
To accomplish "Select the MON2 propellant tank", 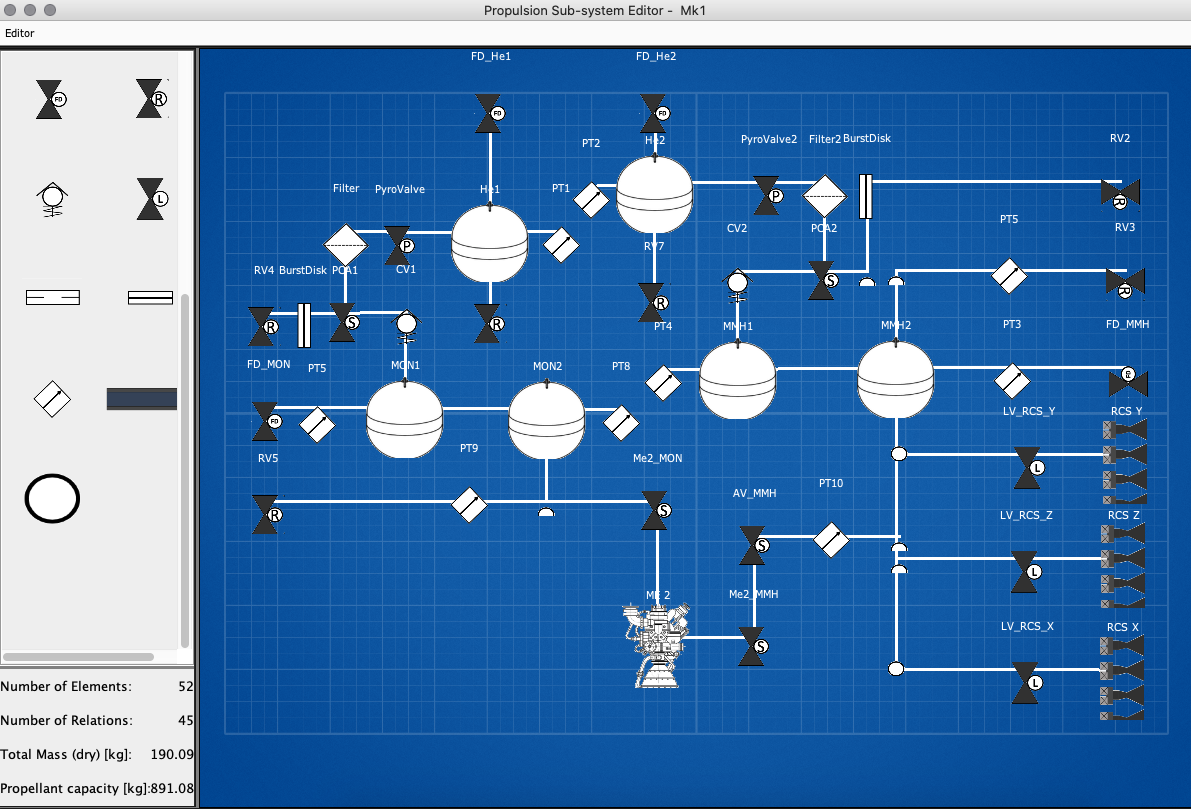I will pos(546,420).
